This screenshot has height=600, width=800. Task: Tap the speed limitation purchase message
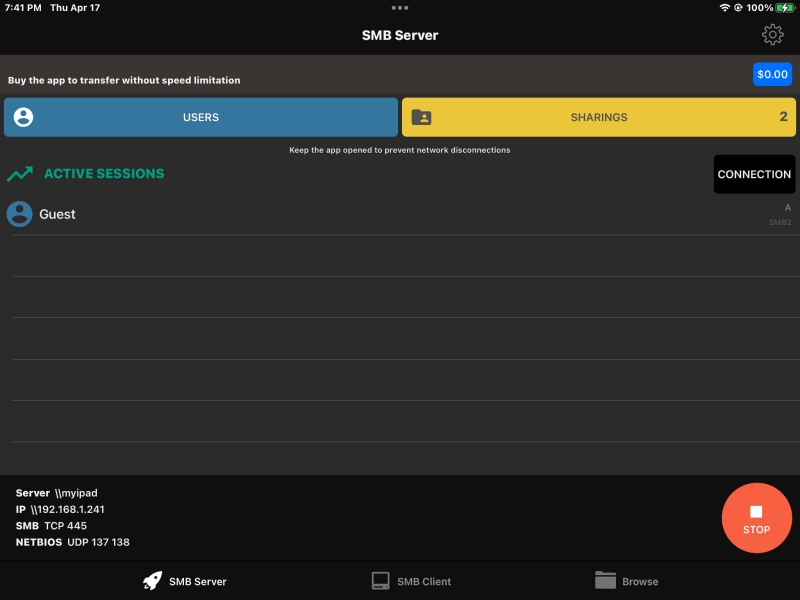(124, 80)
